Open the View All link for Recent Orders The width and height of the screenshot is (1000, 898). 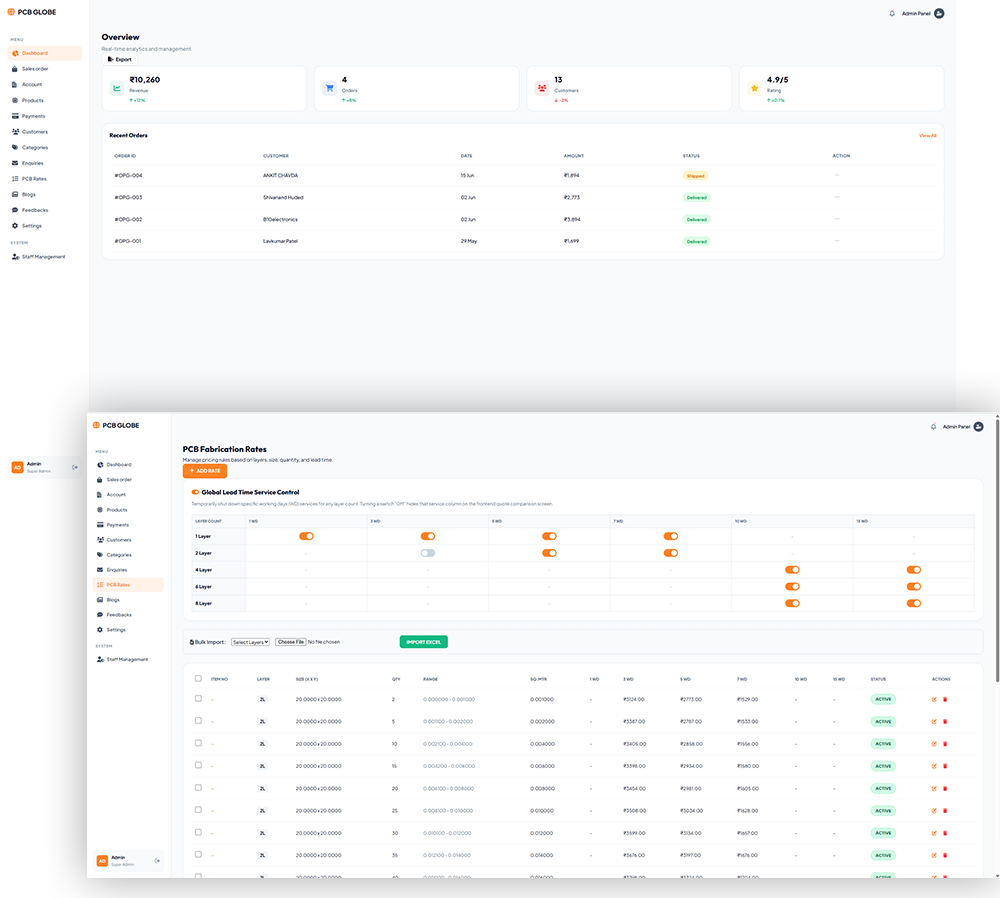[x=927, y=136]
